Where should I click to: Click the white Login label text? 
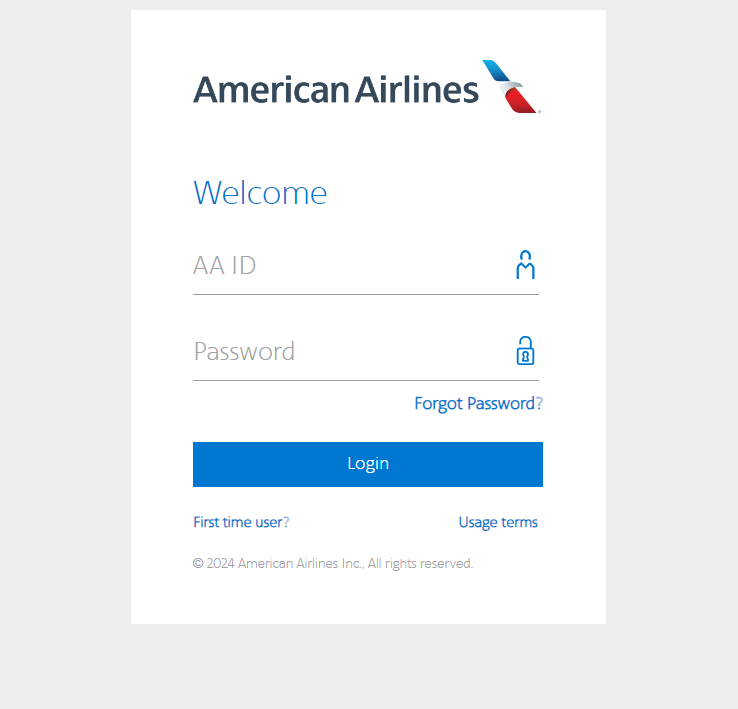[x=368, y=464]
